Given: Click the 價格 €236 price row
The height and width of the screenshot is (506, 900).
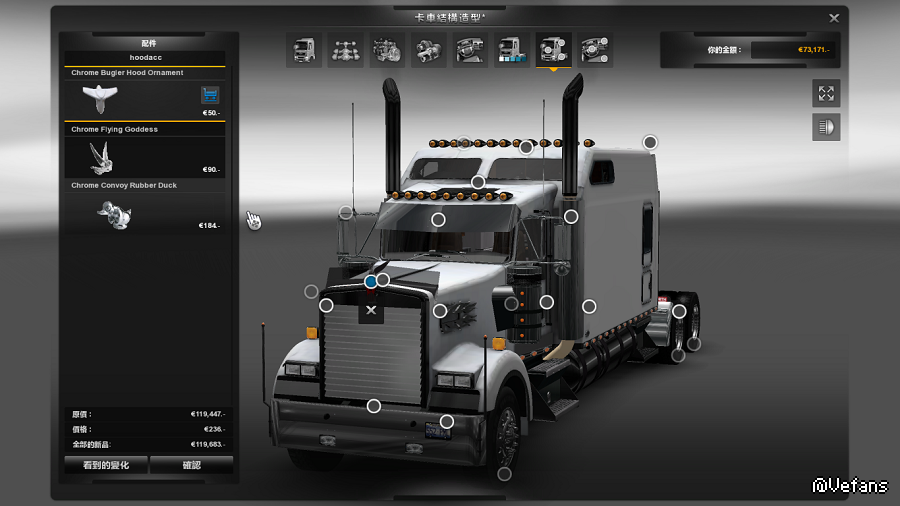Looking at the screenshot, I should point(148,429).
